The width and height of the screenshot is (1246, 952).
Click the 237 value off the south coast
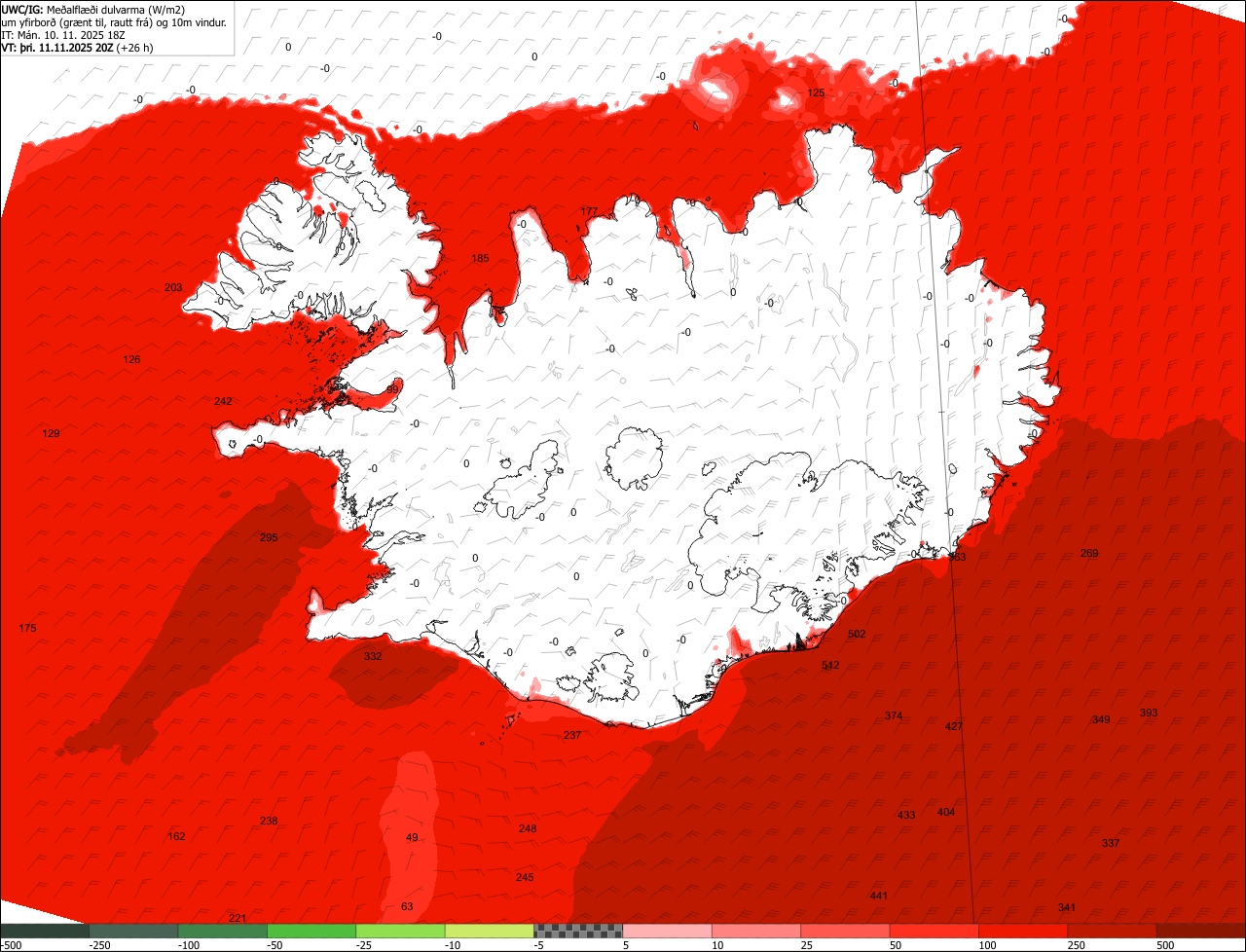click(572, 735)
